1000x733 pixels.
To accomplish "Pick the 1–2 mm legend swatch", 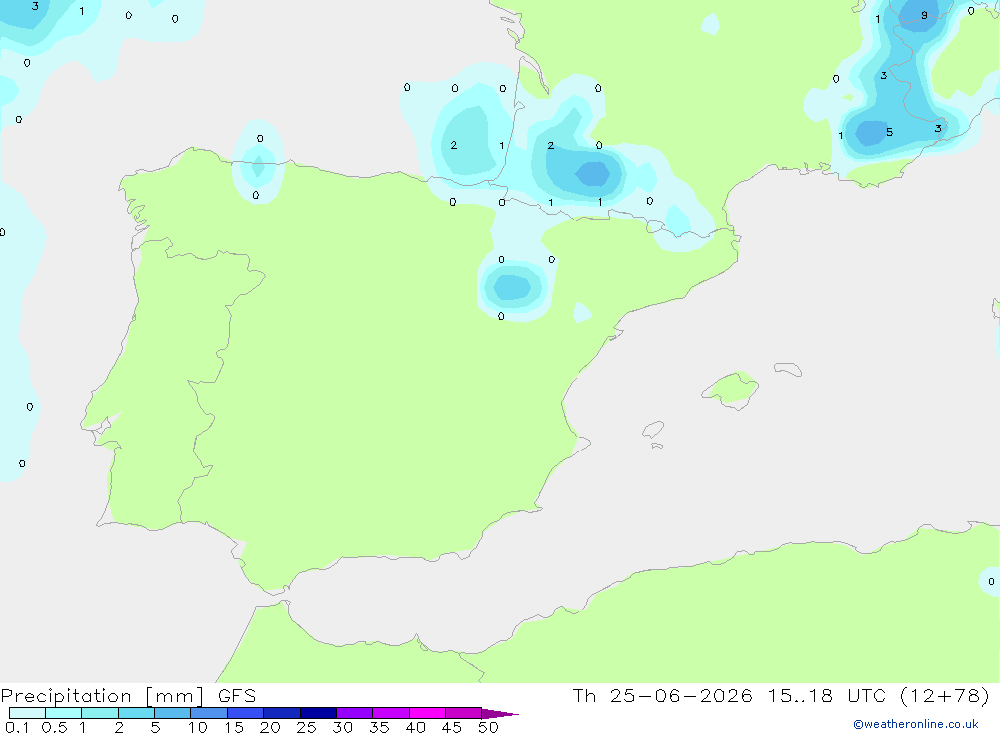I will tap(99, 713).
